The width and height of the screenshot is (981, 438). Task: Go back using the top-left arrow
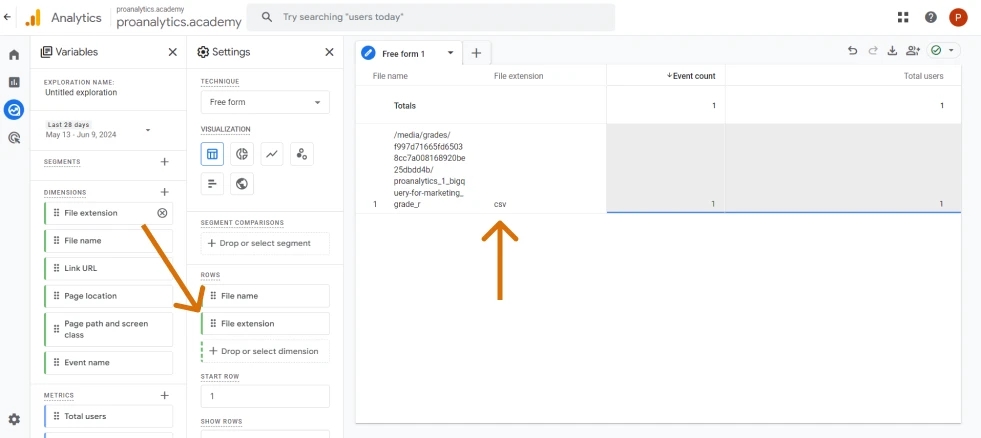[8, 18]
